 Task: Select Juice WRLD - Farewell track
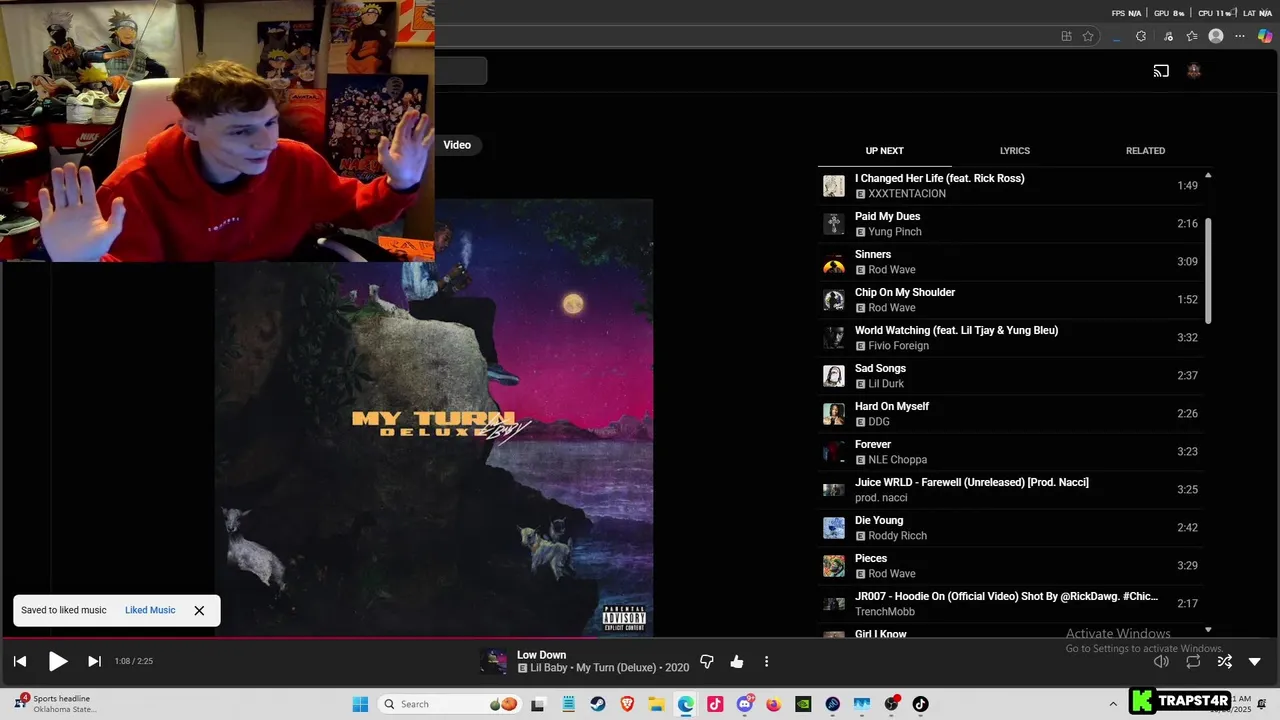tap(1010, 490)
